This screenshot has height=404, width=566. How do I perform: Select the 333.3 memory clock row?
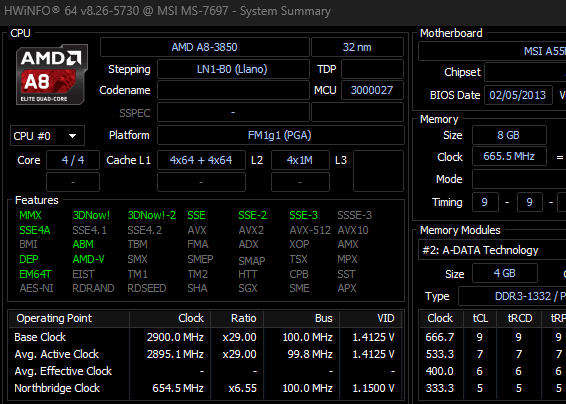coord(492,388)
